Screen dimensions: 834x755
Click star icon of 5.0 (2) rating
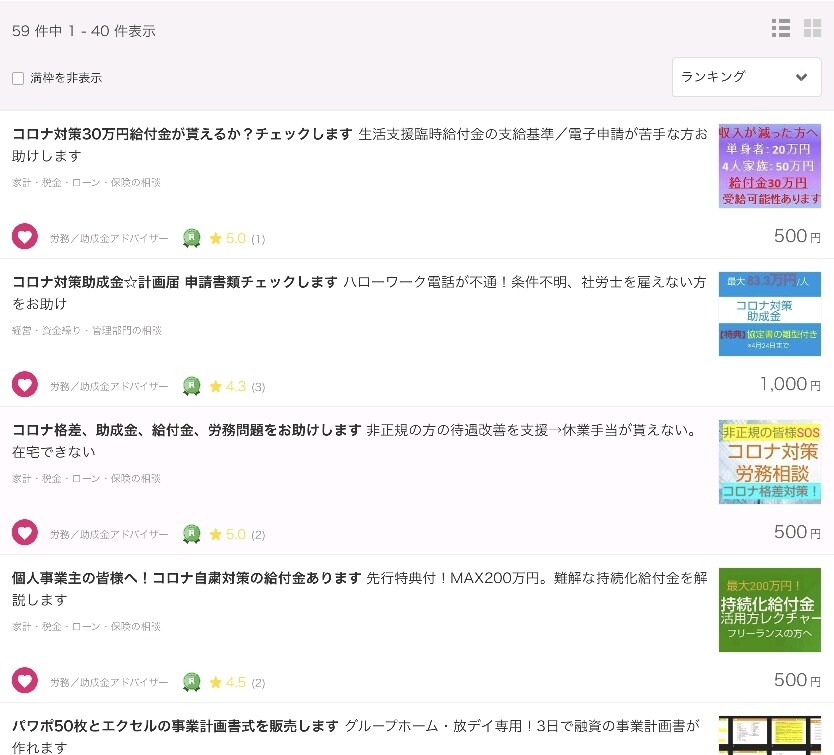(215, 534)
